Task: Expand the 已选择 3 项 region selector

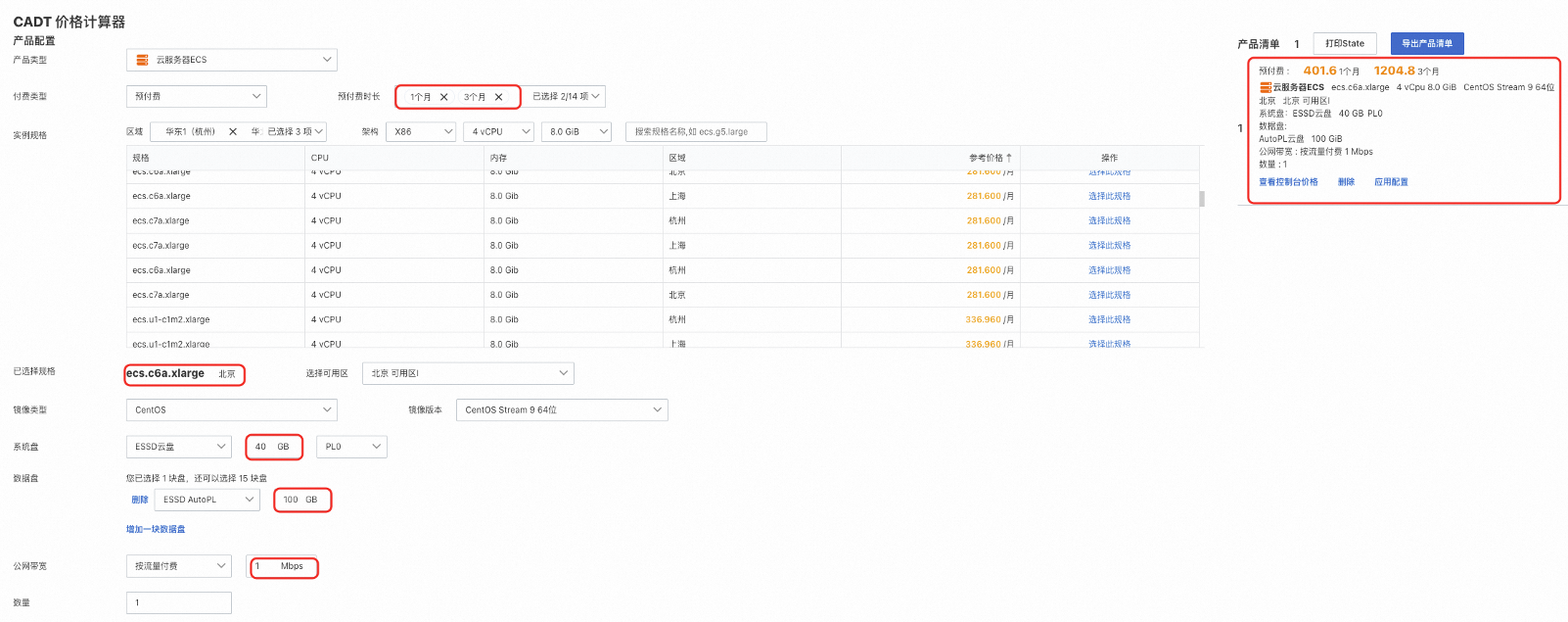Action: point(296,131)
